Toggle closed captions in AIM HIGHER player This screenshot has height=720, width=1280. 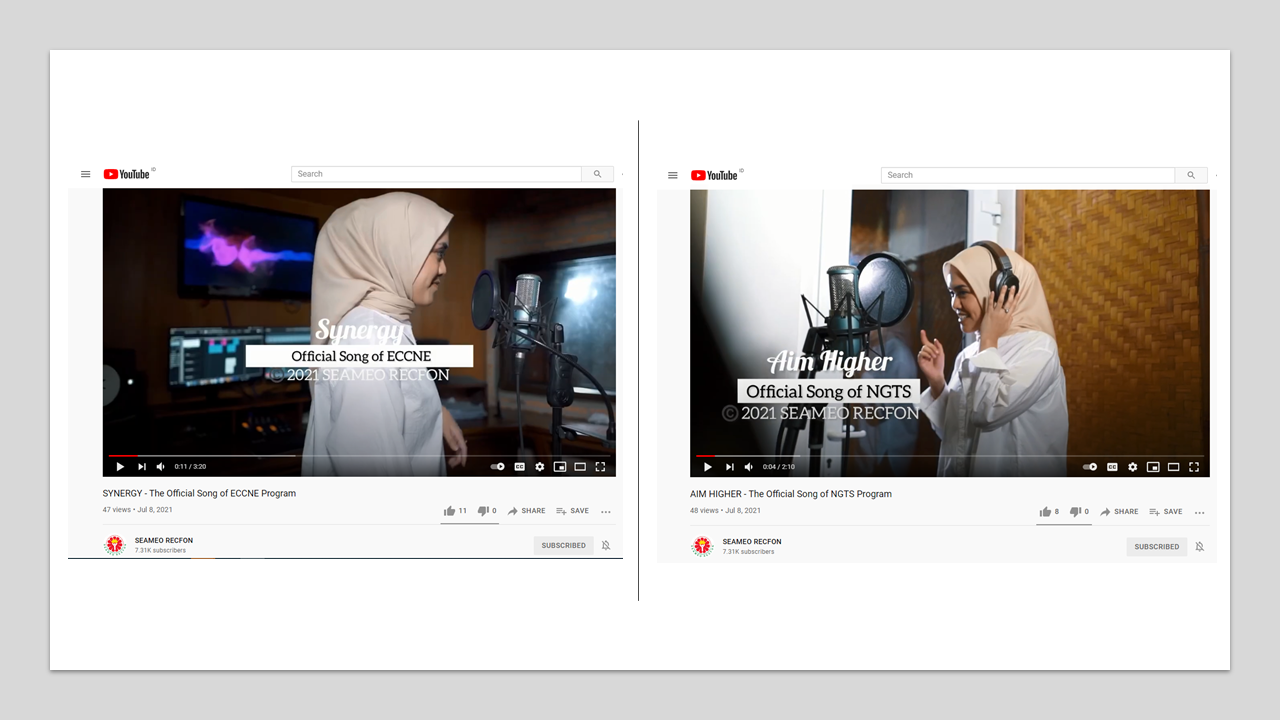point(1111,467)
